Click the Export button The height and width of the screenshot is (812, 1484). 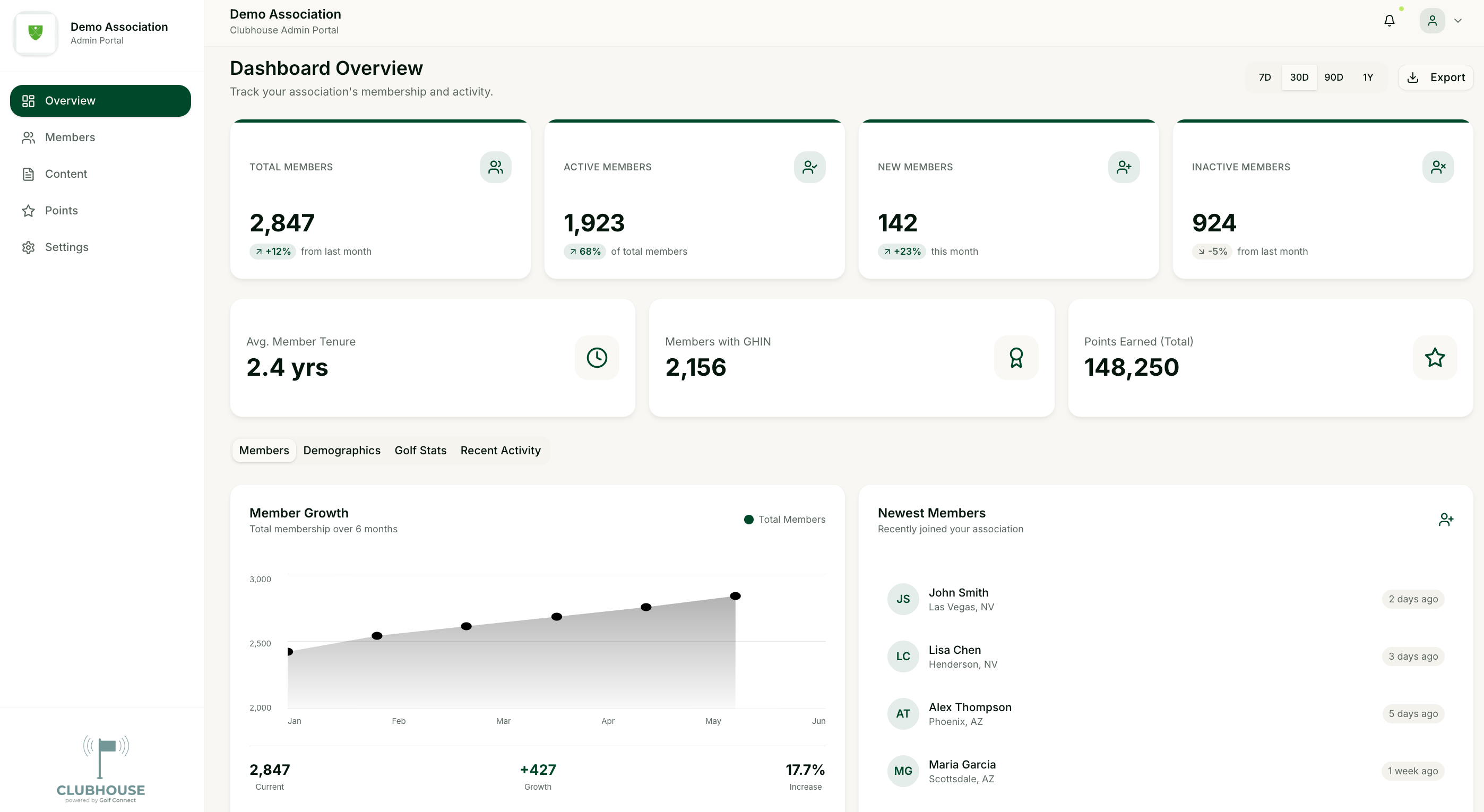(x=1436, y=76)
